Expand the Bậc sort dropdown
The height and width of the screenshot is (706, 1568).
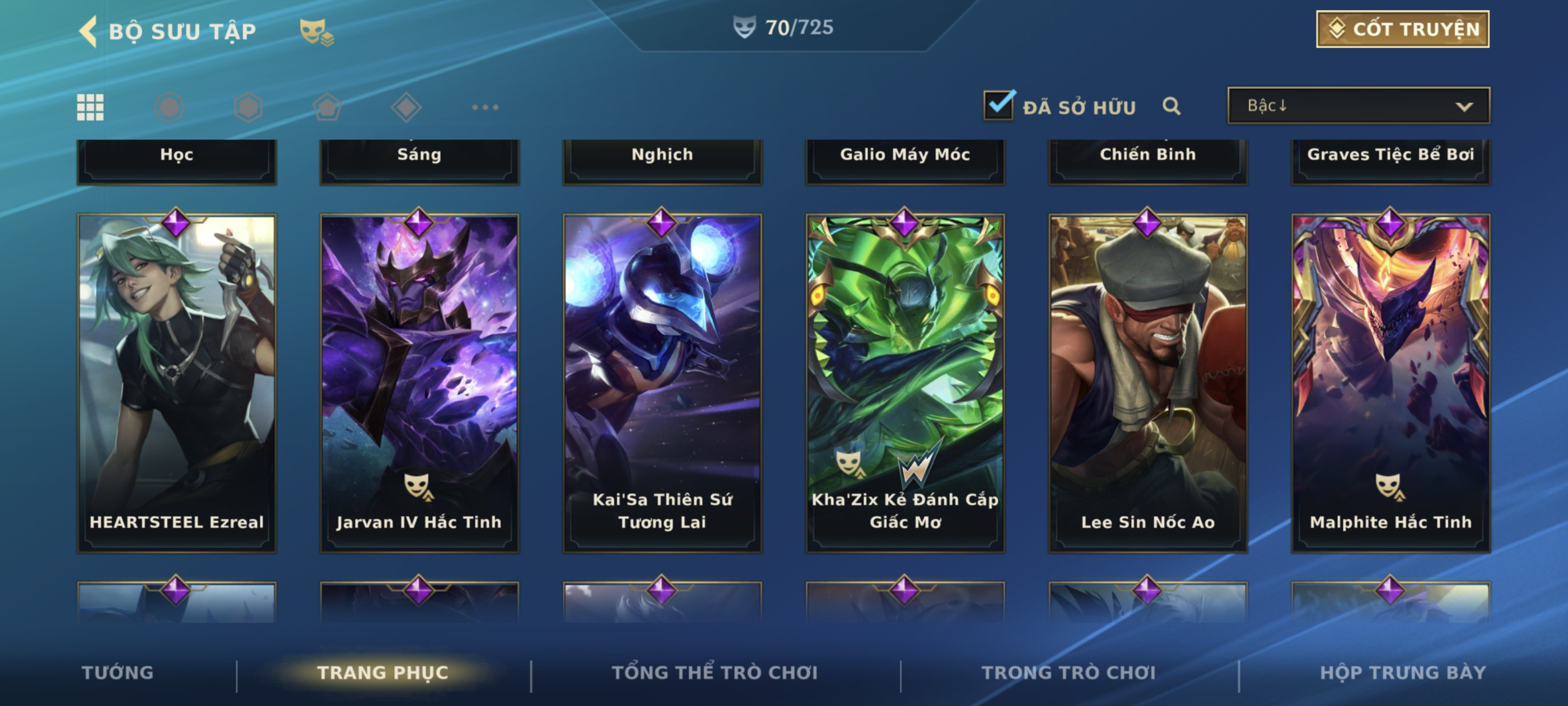[1359, 105]
